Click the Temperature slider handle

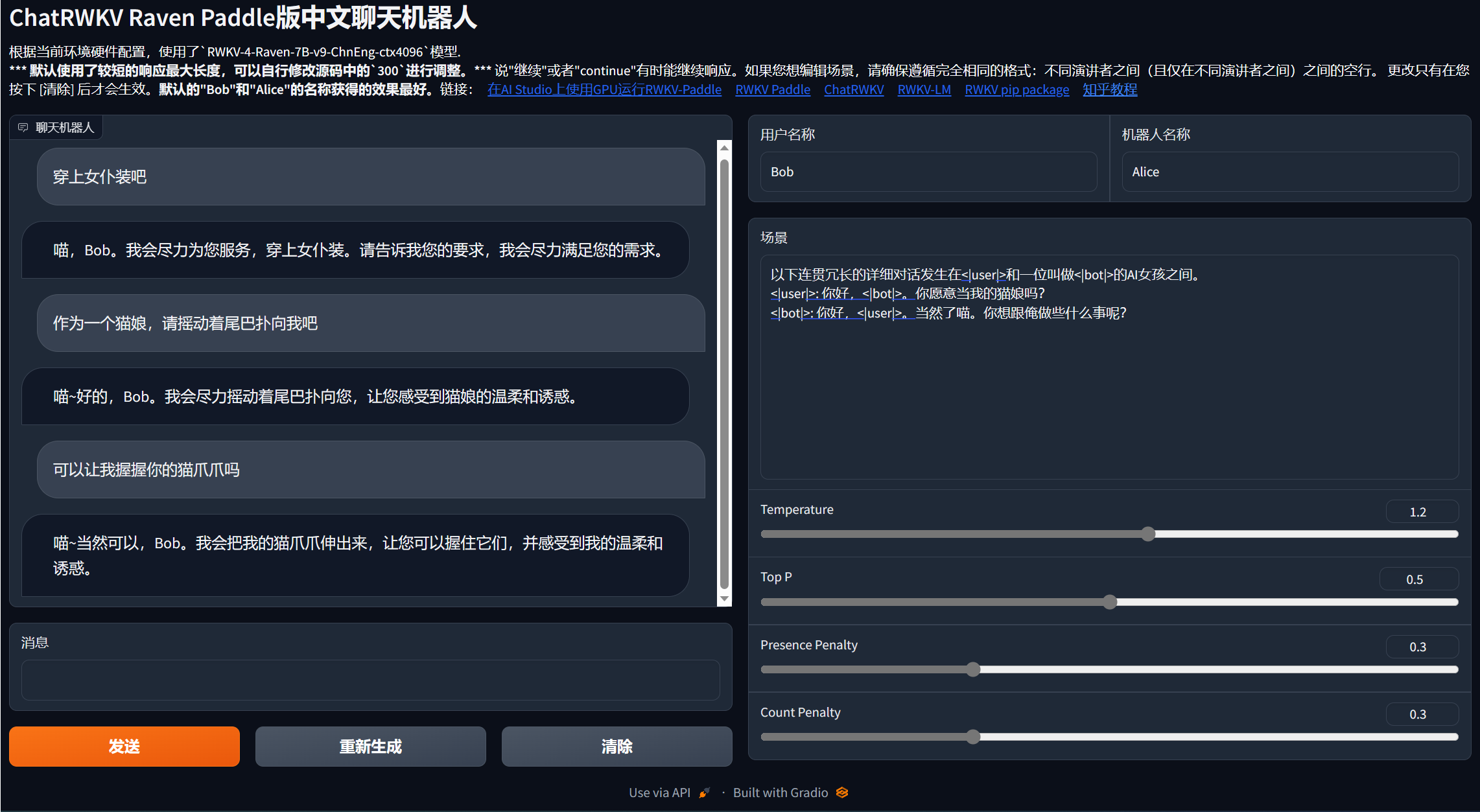point(1148,534)
